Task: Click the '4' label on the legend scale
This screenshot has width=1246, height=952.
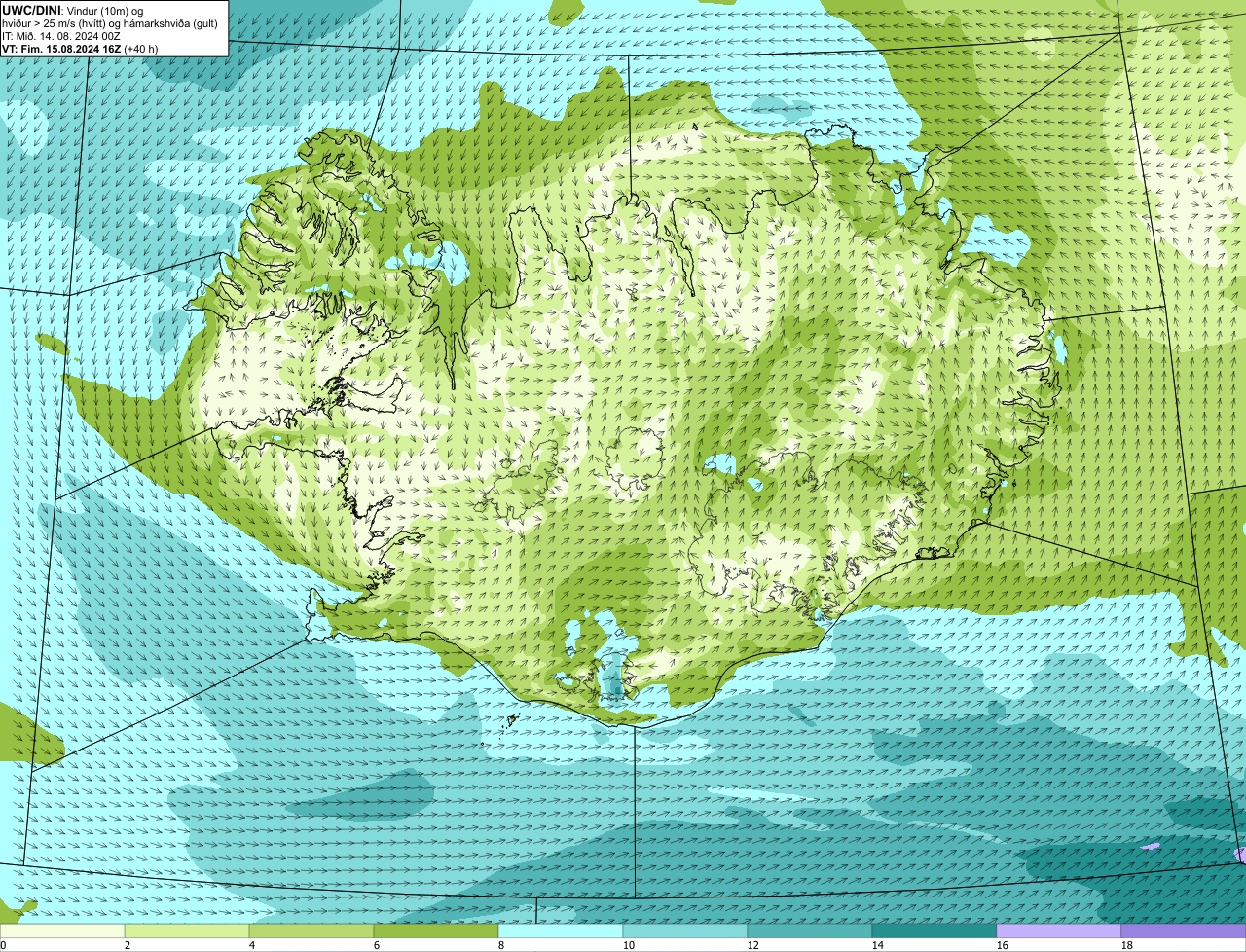Action: (252, 945)
